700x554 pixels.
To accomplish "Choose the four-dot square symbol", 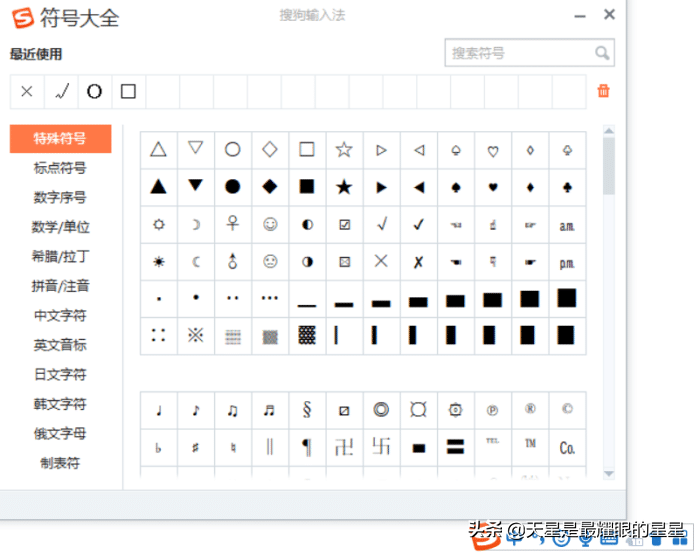I will click(158, 336).
